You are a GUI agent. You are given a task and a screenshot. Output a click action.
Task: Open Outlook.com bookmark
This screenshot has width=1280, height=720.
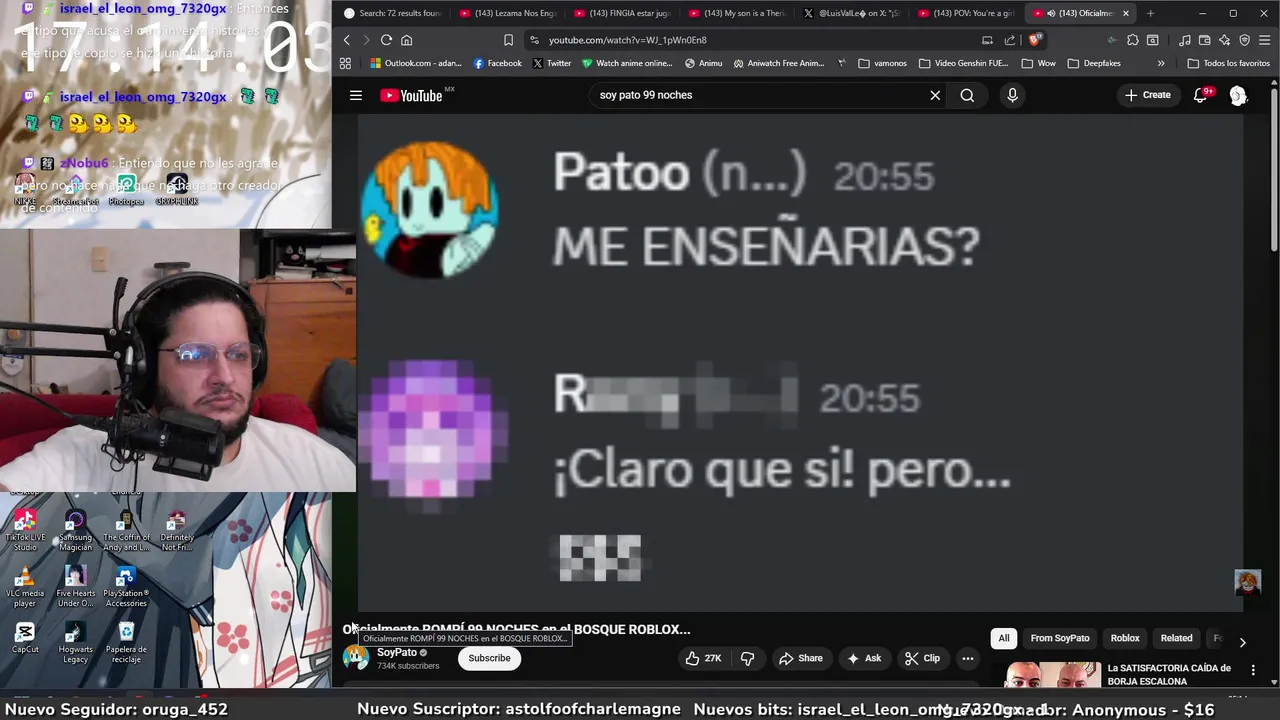point(416,63)
